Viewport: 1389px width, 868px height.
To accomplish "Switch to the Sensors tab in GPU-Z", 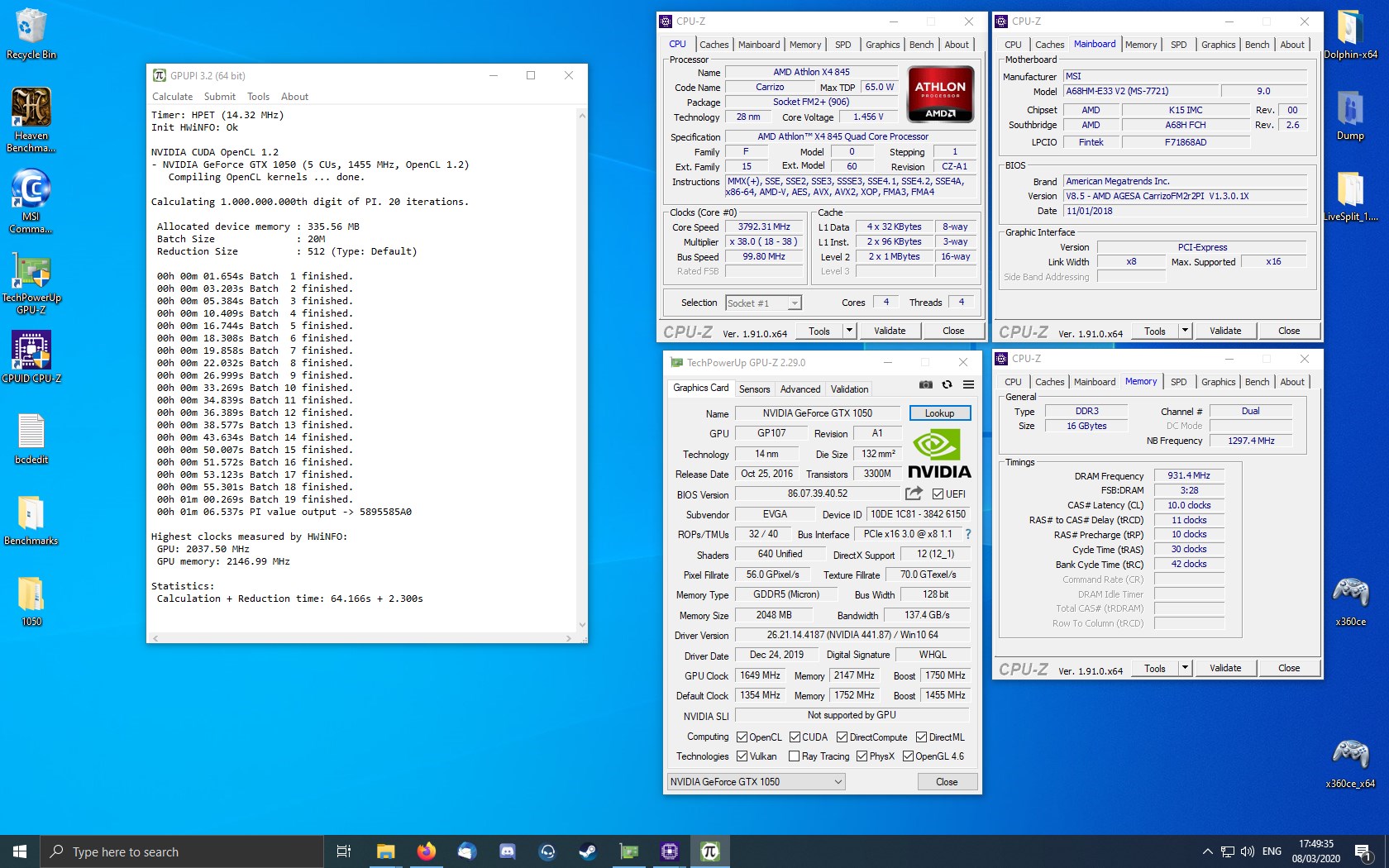I will click(754, 389).
